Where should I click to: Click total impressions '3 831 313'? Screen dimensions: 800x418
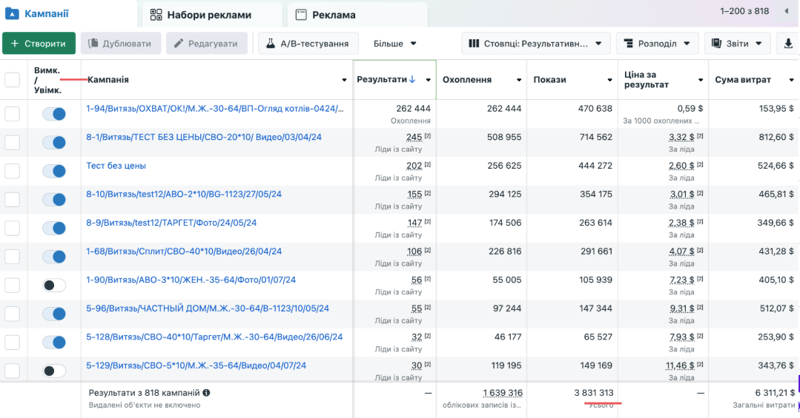pyautogui.click(x=594, y=392)
